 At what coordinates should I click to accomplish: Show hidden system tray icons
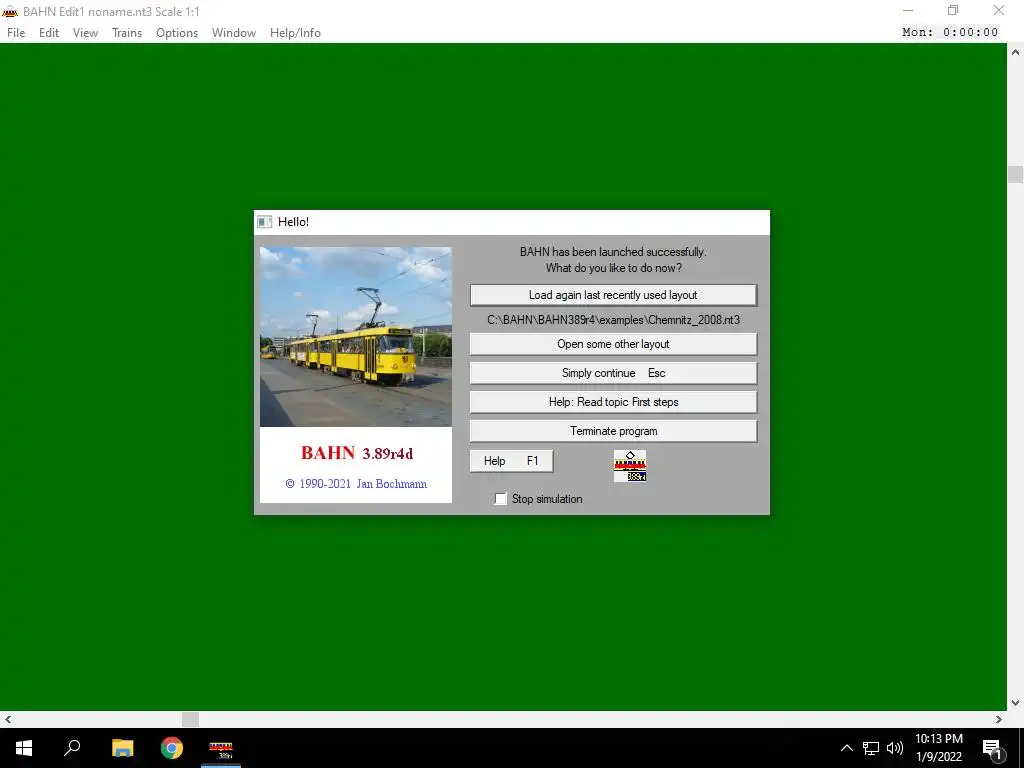tap(846, 748)
